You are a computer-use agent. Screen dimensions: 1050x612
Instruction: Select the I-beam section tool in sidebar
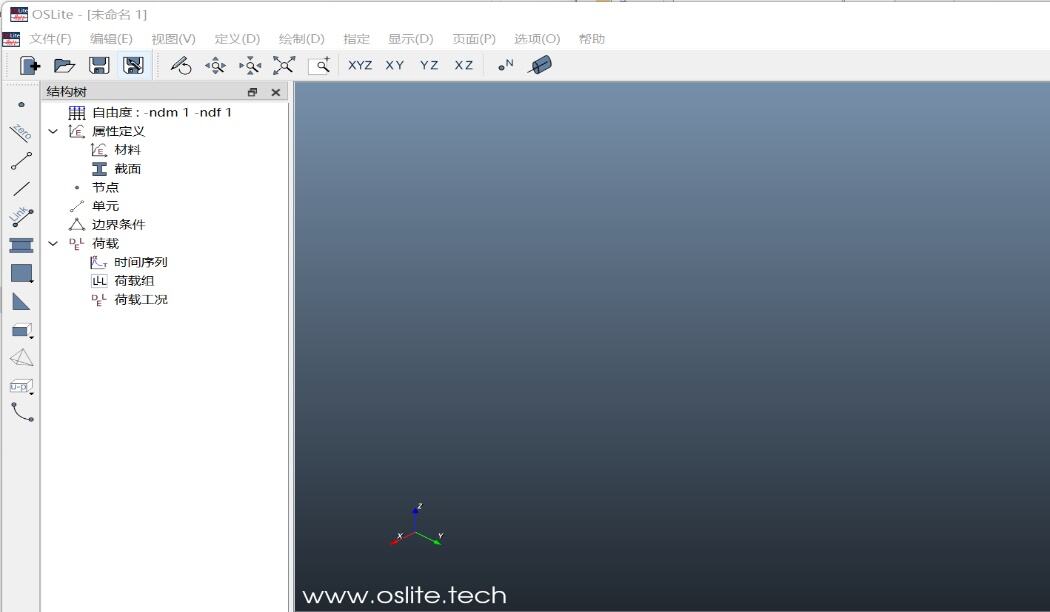point(21,245)
